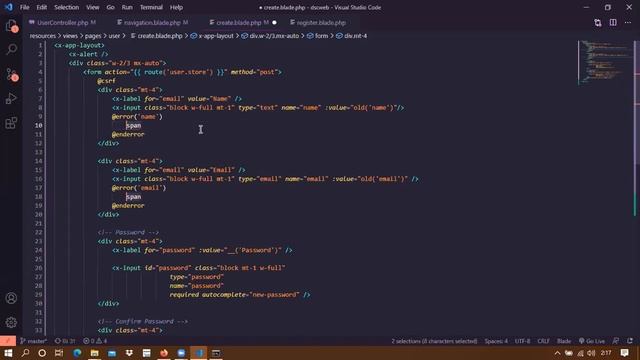Screen dimensions: 640x360
Task: Open the View menu
Action: pos(93,7)
